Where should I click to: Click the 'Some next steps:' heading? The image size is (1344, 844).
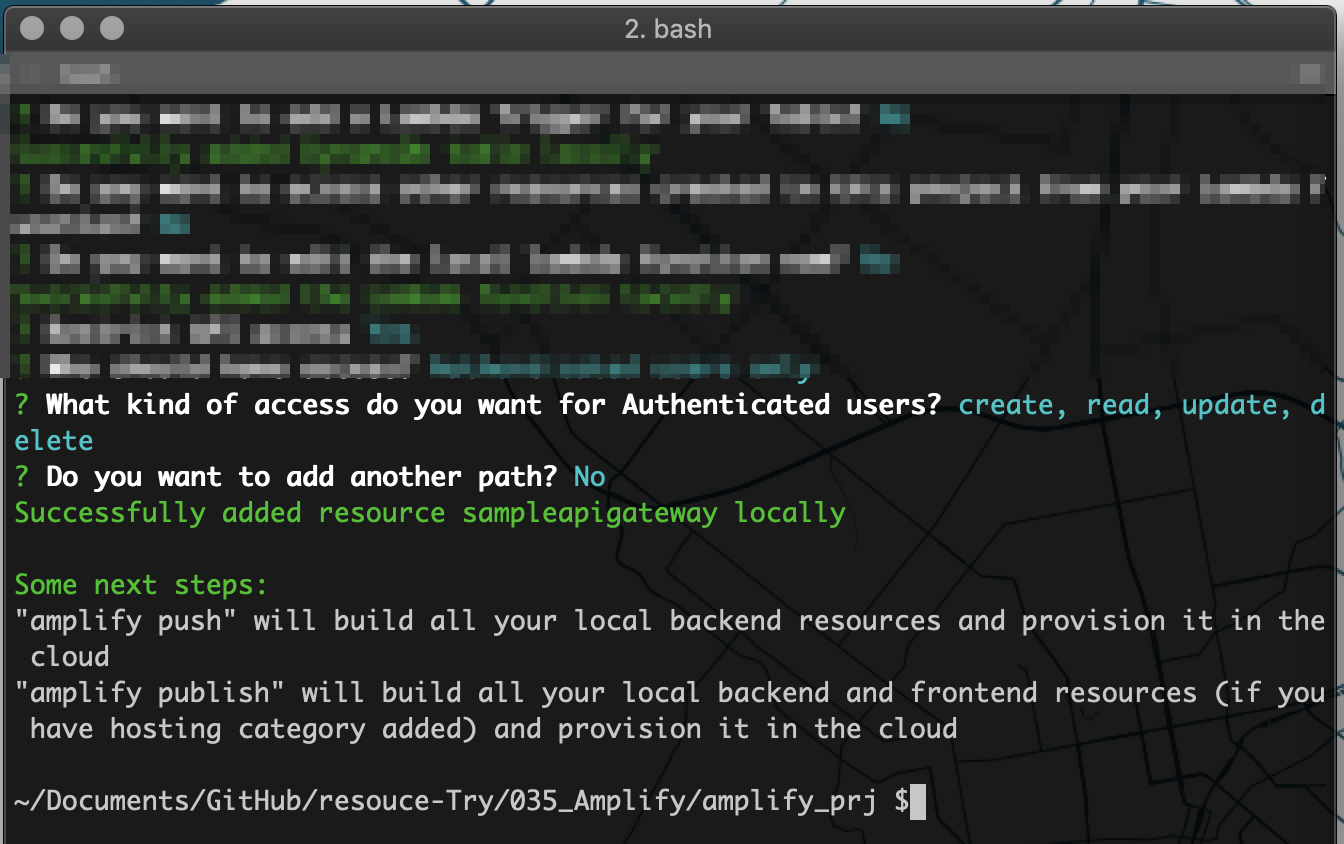point(141,585)
